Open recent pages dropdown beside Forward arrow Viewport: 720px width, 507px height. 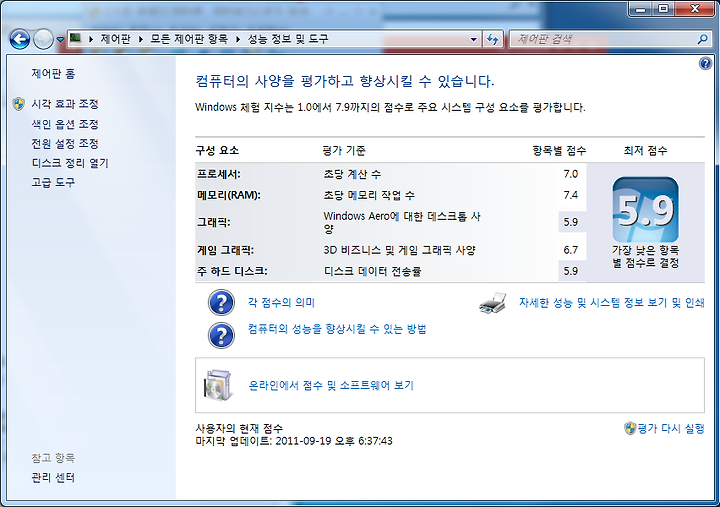(60, 40)
